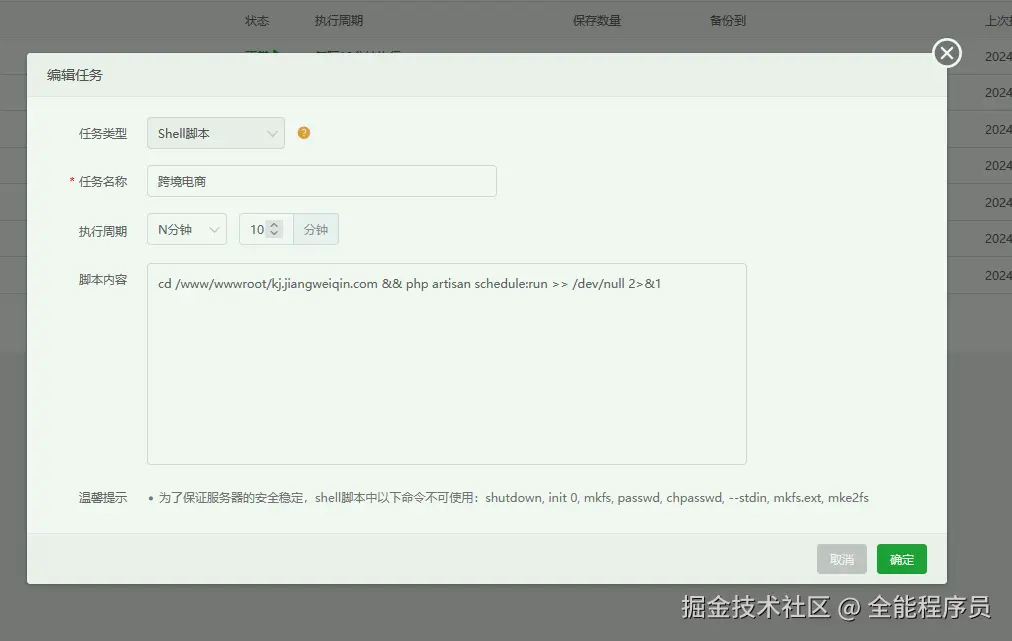Open the N分钟 execution cycle dropdown
Screen dimensions: 1012x641
click(x=187, y=229)
